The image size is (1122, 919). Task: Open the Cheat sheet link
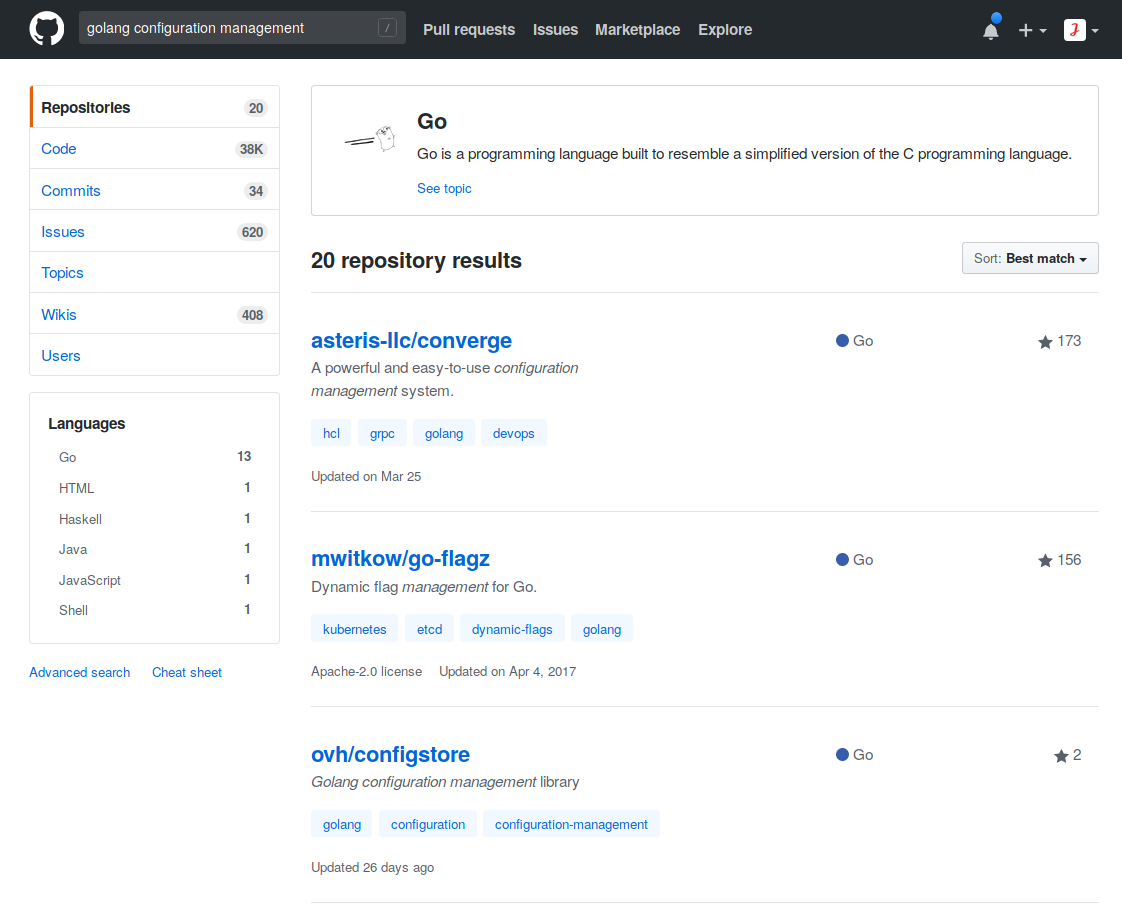[187, 672]
